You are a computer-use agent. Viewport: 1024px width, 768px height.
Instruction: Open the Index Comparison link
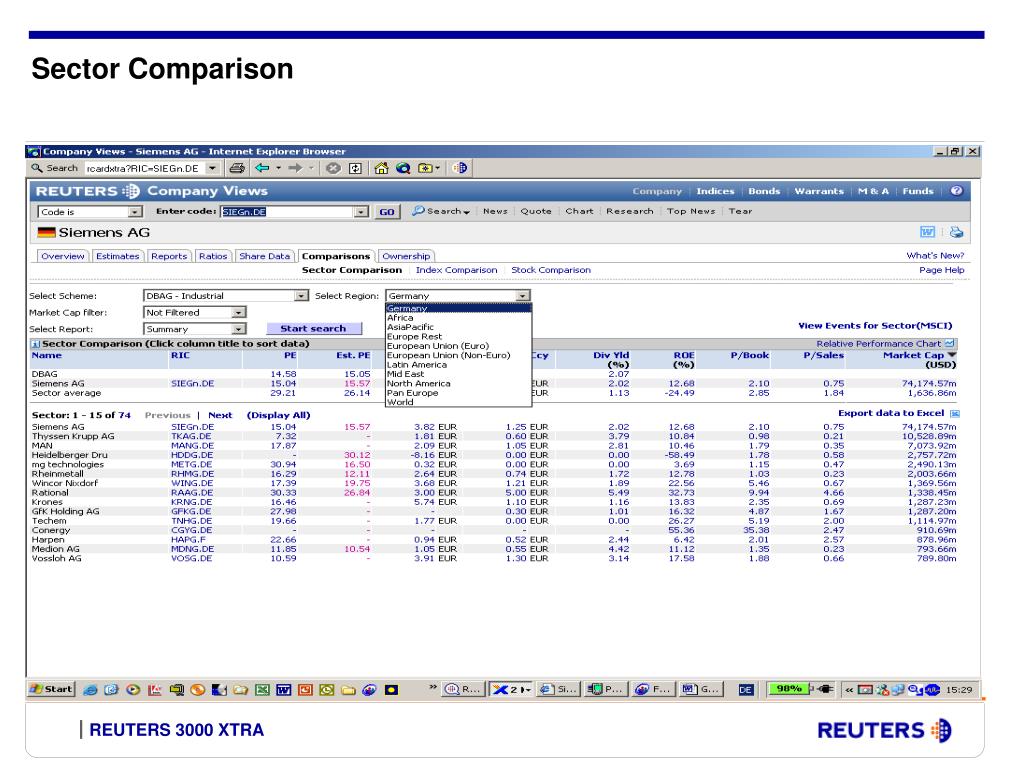[456, 270]
